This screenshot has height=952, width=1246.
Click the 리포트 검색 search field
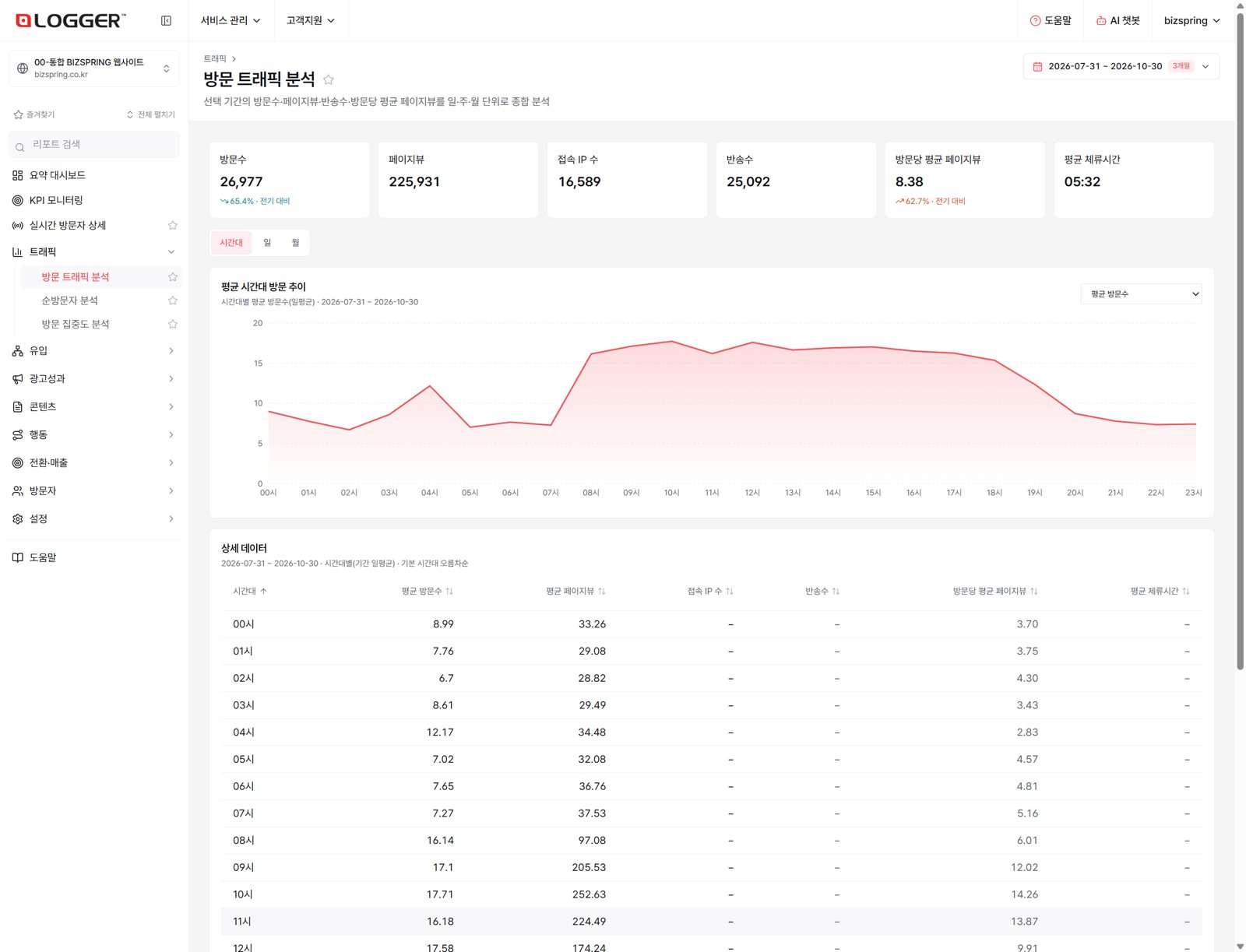pyautogui.click(x=94, y=145)
